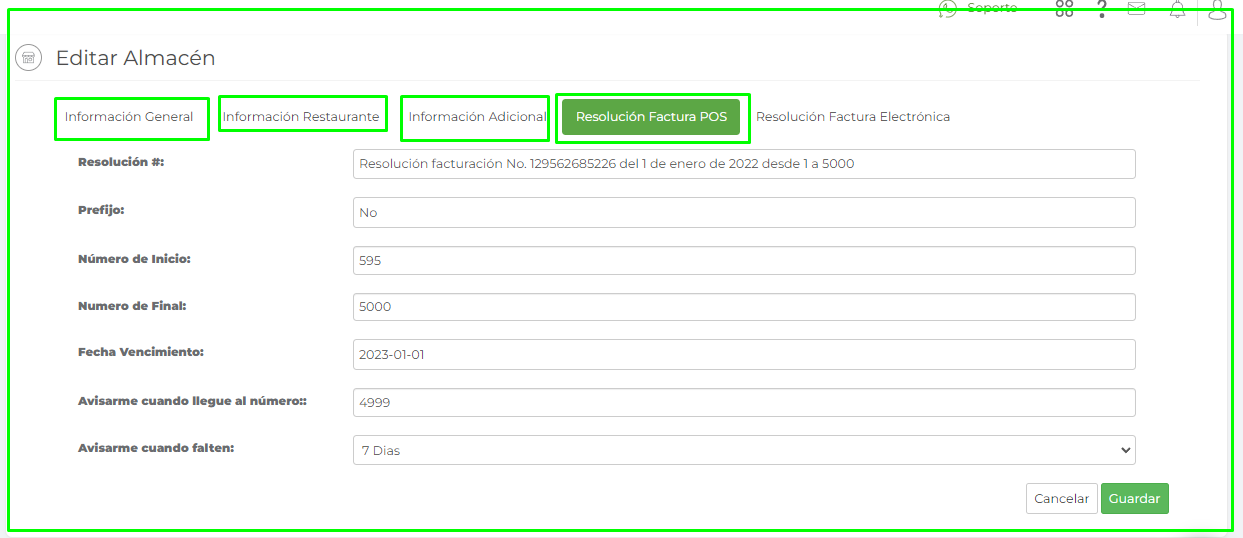Click the Editar Almacén heading
Screen dimensions: 1243x538
[135, 58]
